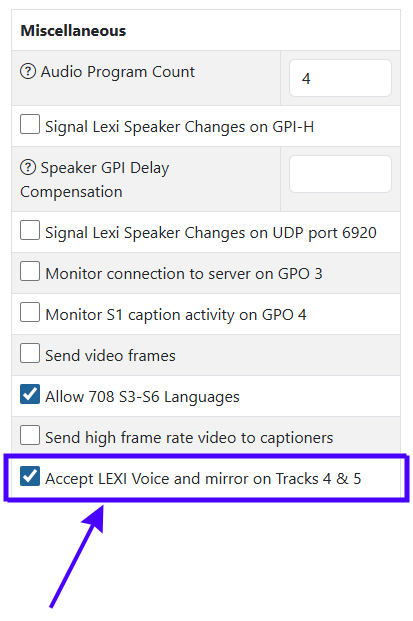Click Monitor S1 caption activity label text
413x621 pixels.
click(x=176, y=315)
